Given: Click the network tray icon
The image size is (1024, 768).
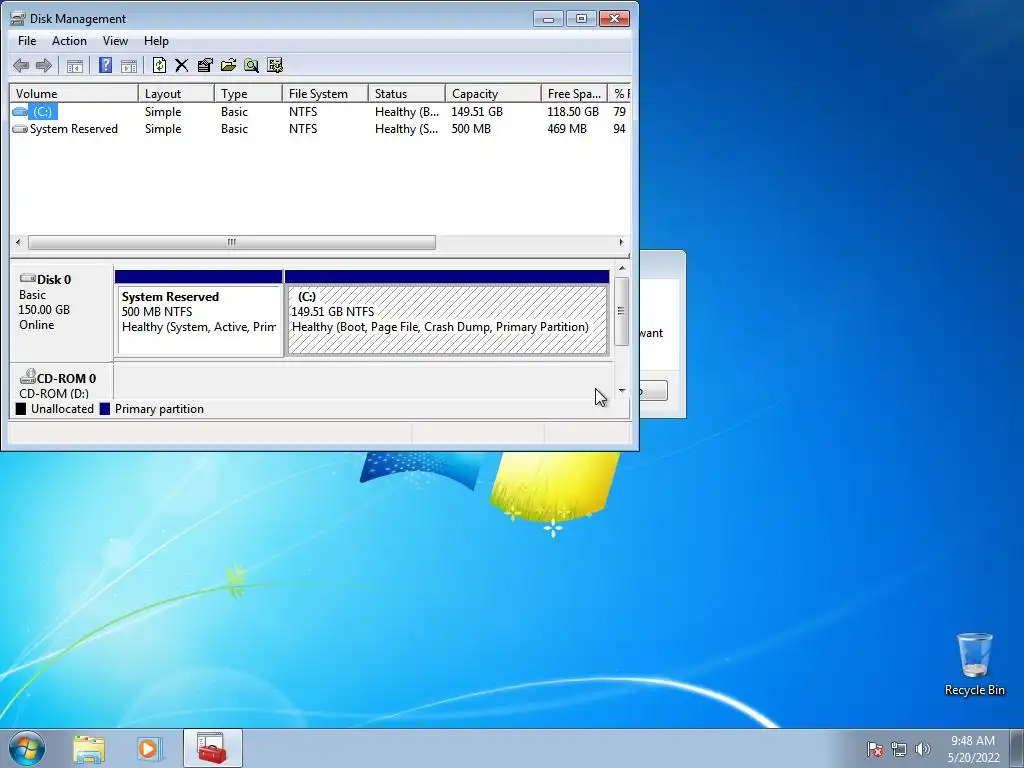Looking at the screenshot, I should [x=899, y=749].
